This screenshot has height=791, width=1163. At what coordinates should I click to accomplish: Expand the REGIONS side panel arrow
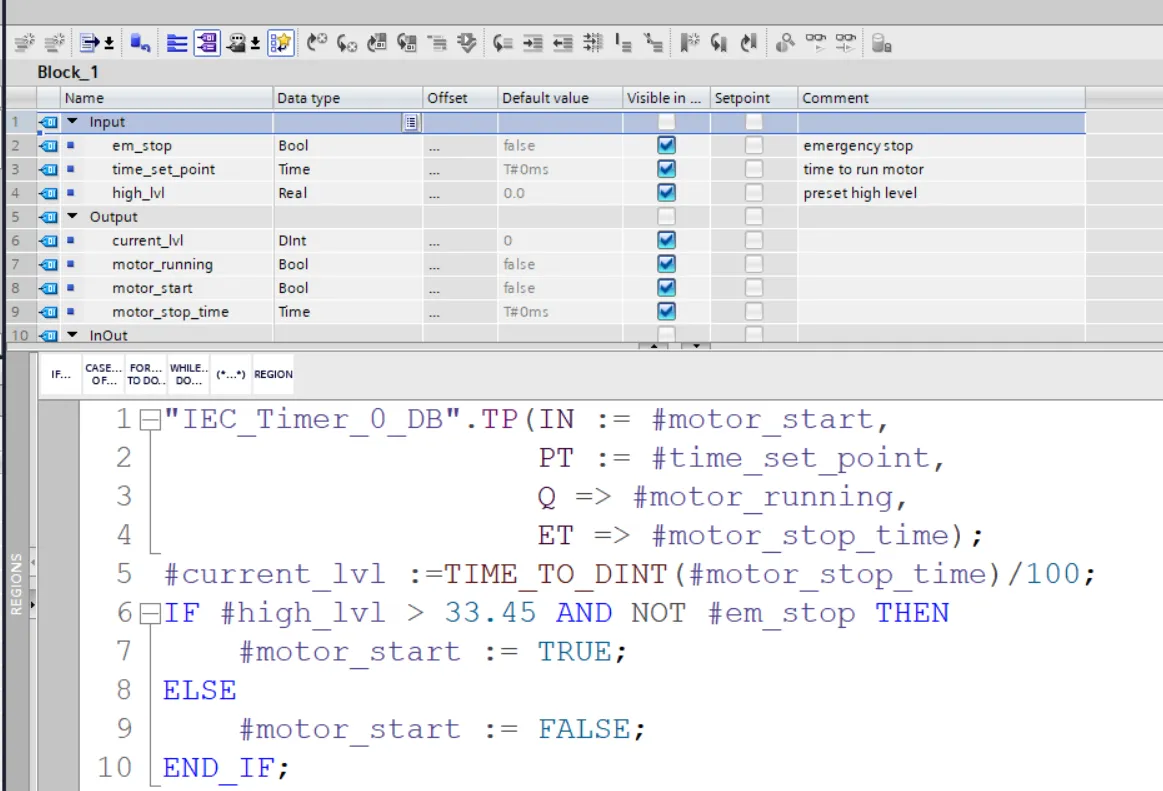33,605
